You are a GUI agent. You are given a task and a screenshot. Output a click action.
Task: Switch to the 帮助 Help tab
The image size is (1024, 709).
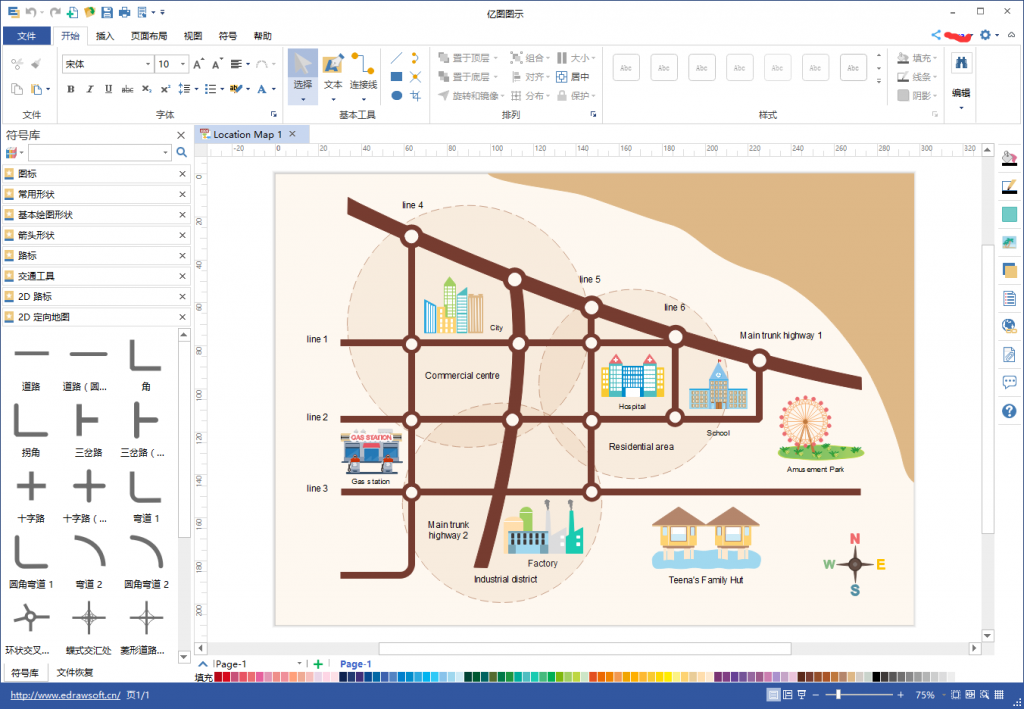click(x=263, y=36)
